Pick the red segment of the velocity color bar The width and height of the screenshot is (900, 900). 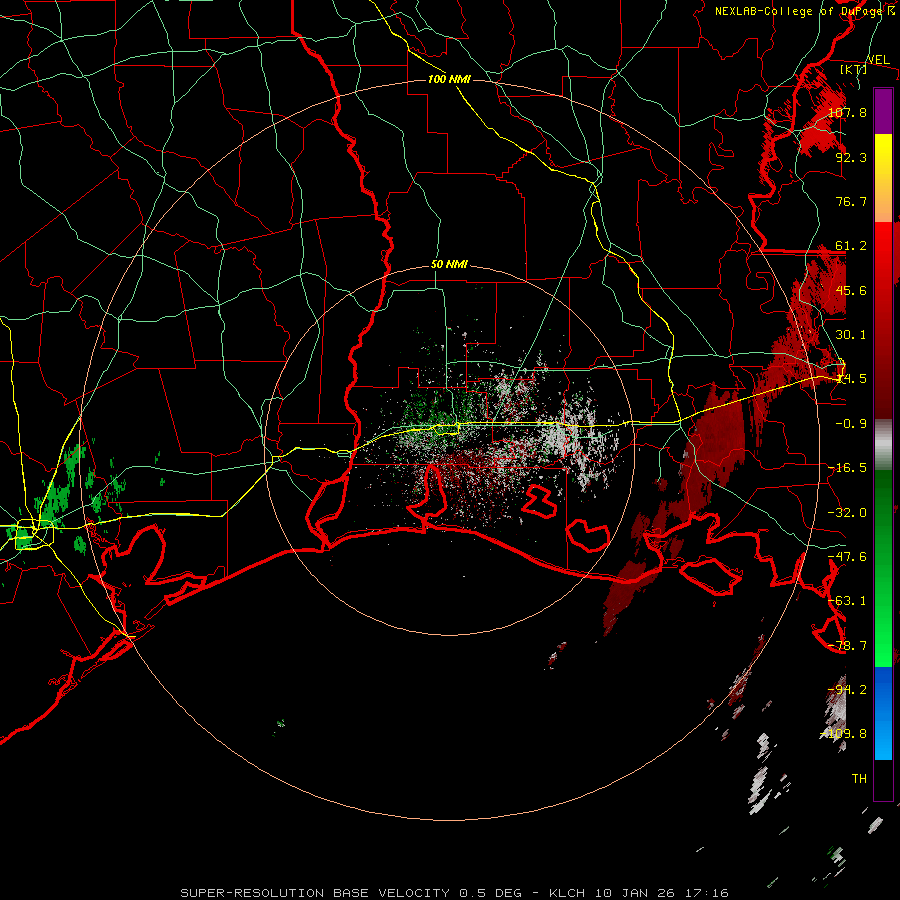883,320
